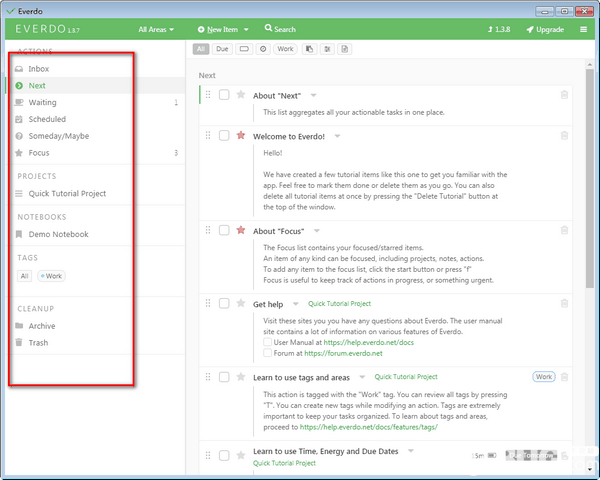Collapse the Get help task arrow

[295, 304]
